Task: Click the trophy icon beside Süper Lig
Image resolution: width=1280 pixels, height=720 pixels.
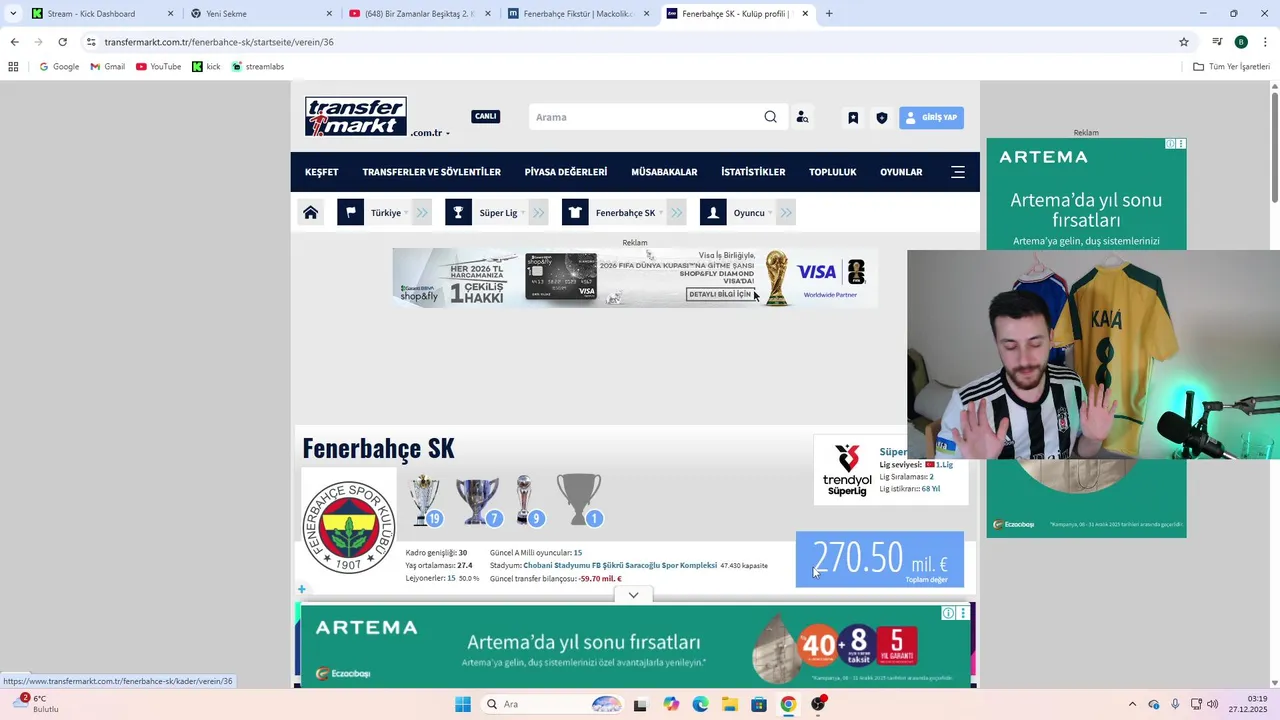Action: click(x=458, y=212)
